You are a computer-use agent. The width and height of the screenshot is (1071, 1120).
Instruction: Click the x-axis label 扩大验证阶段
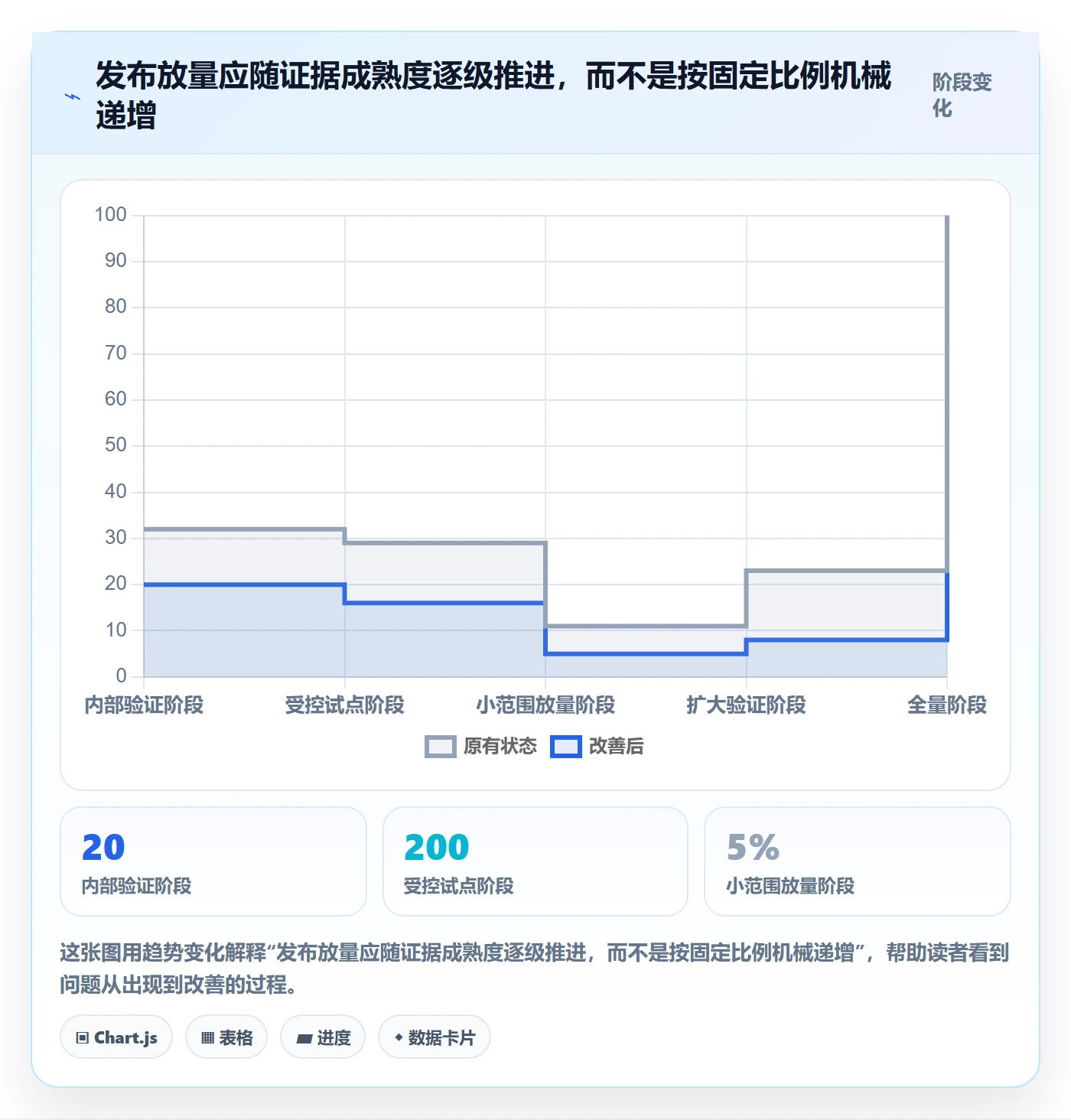point(746,705)
